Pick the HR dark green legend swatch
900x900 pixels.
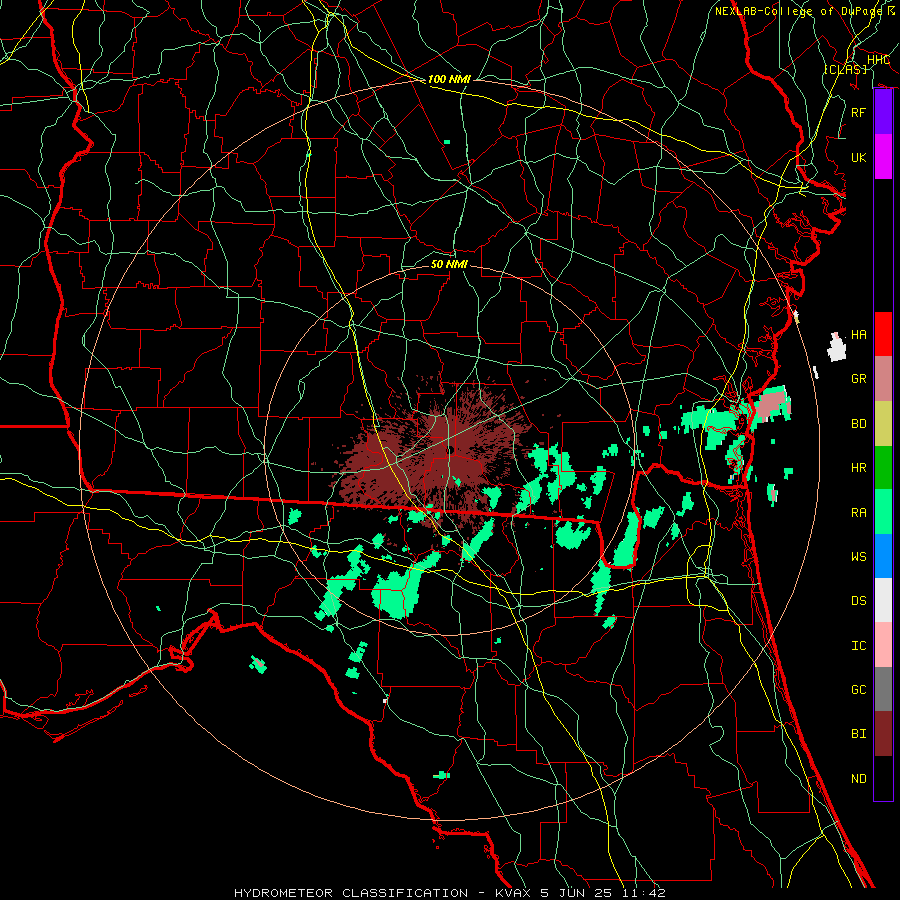tap(883, 467)
